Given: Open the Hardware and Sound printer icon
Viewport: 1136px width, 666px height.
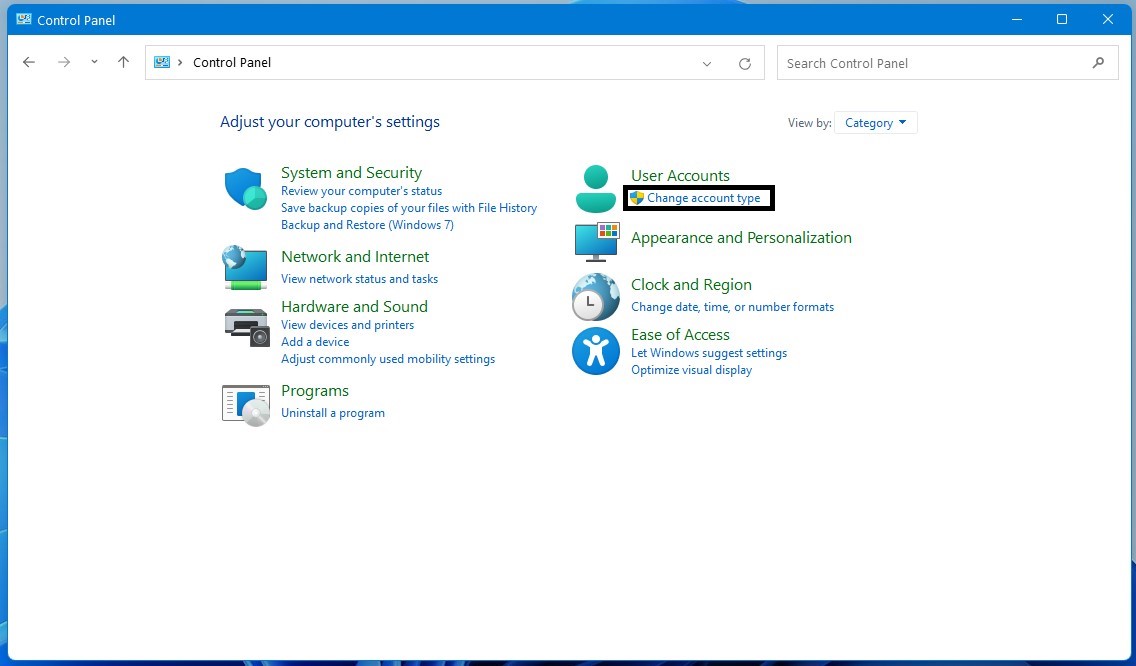Looking at the screenshot, I should point(247,327).
